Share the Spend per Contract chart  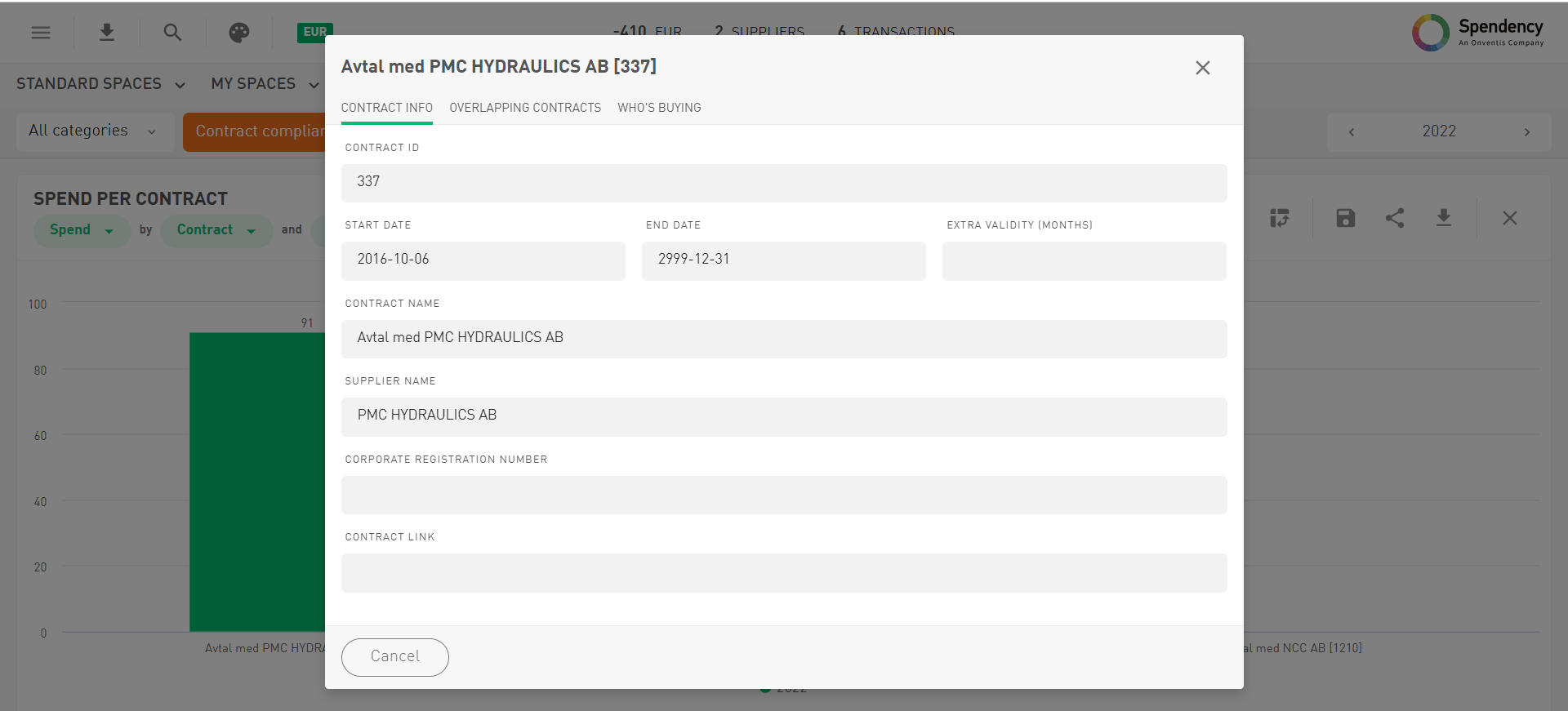click(x=1395, y=218)
